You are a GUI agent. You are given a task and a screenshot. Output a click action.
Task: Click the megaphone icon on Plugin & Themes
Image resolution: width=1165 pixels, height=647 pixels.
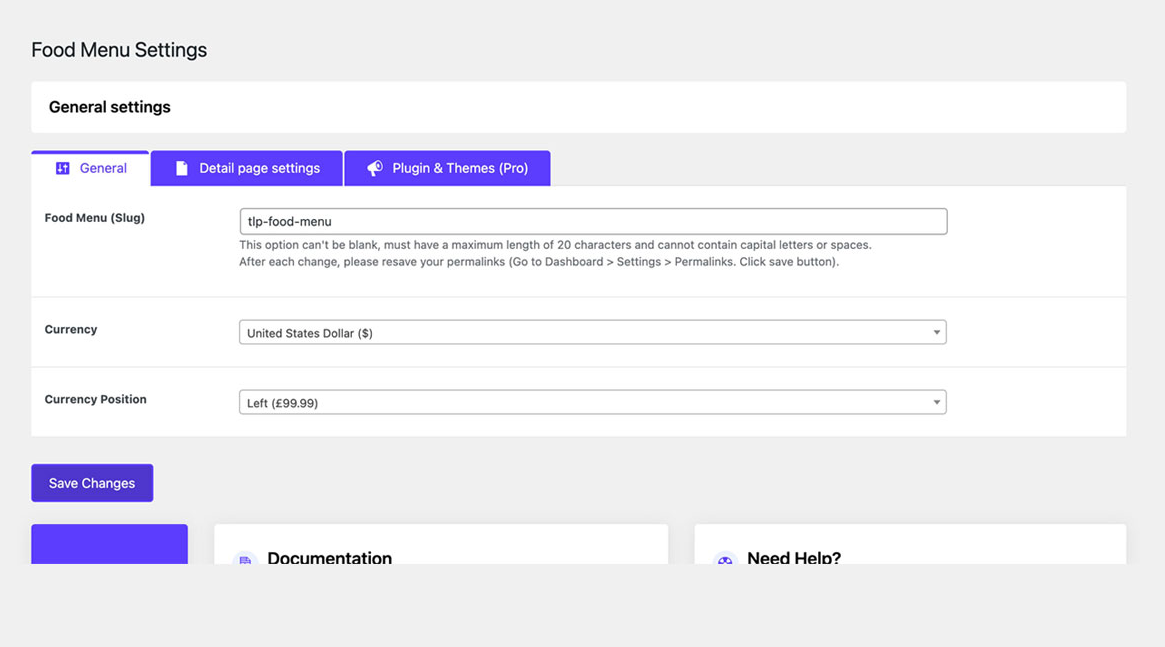(x=374, y=168)
